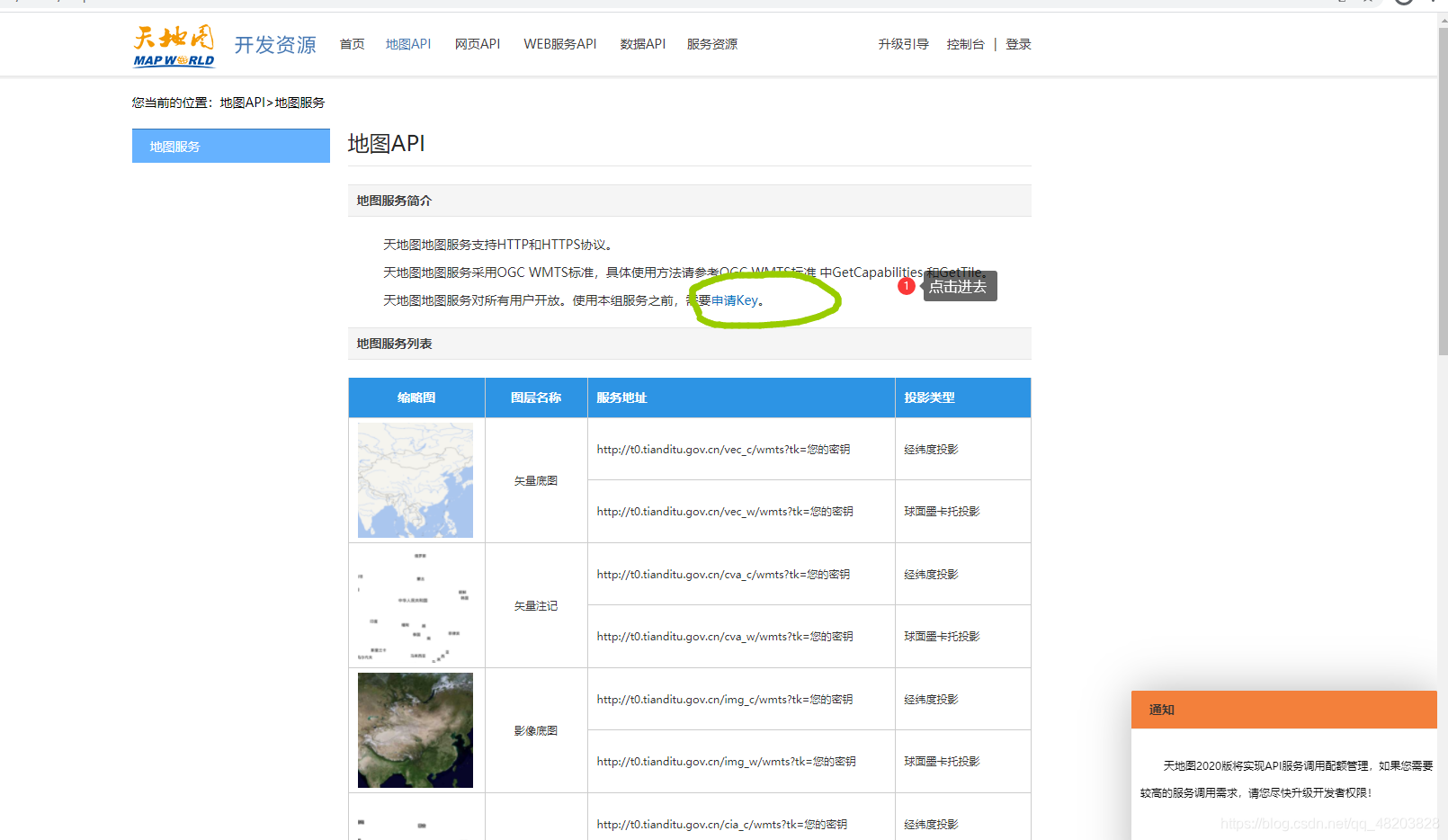Viewport: 1448px width, 840px height.
Task: Click the 缩略图 column header
Action: 416,398
